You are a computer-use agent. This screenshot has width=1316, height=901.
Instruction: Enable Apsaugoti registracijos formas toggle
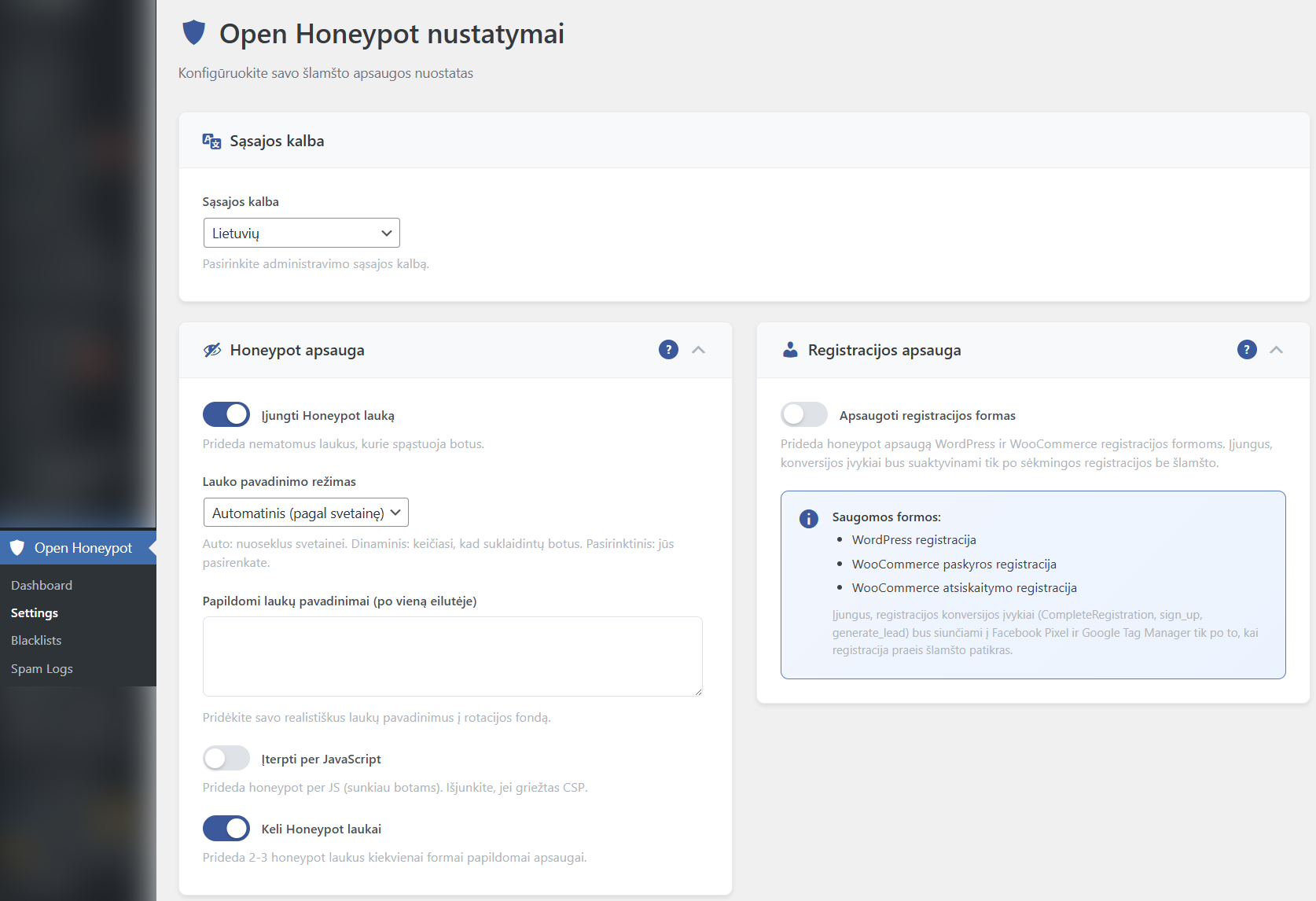pyautogui.click(x=804, y=414)
